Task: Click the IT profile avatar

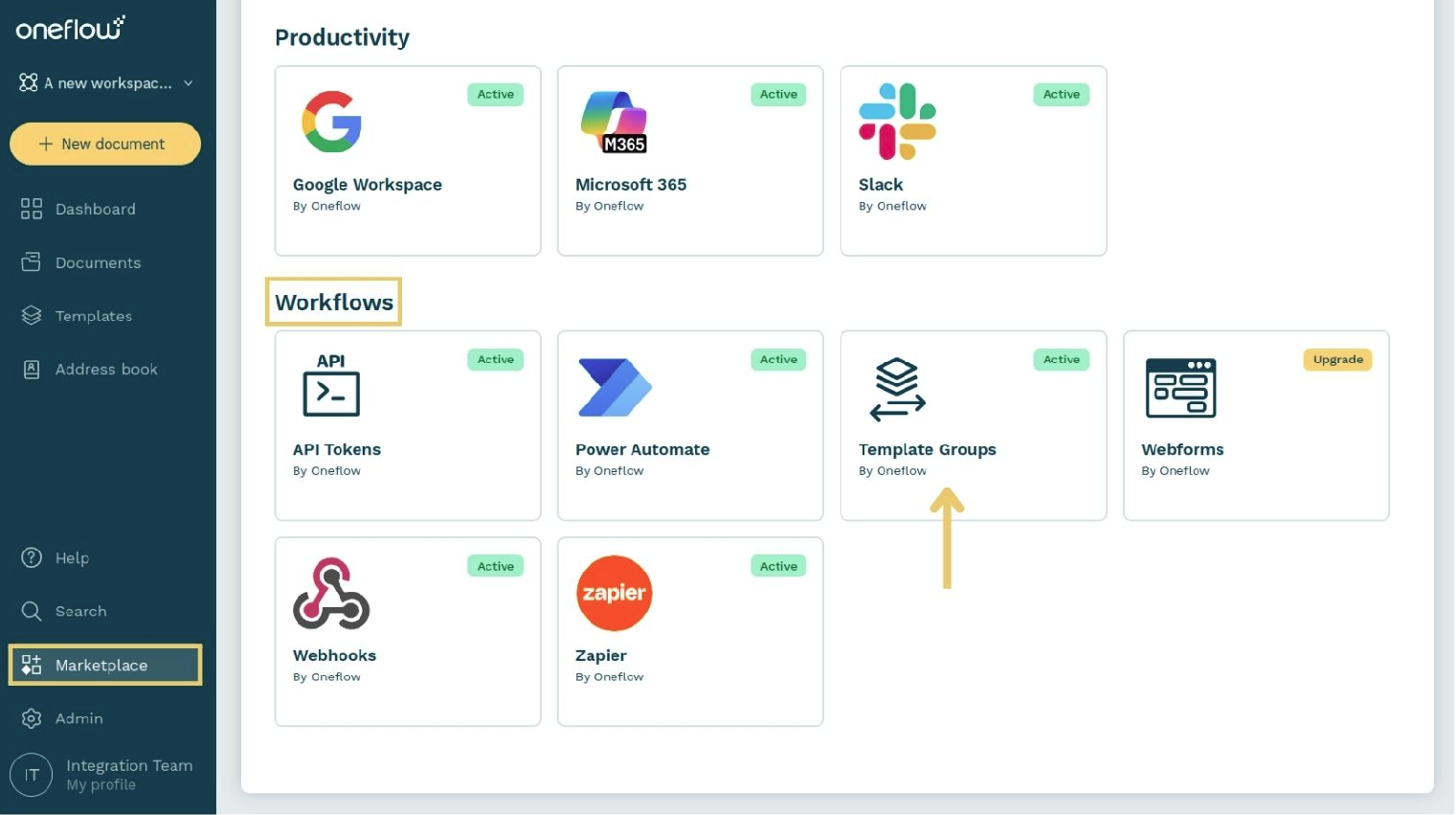Action: [32, 775]
